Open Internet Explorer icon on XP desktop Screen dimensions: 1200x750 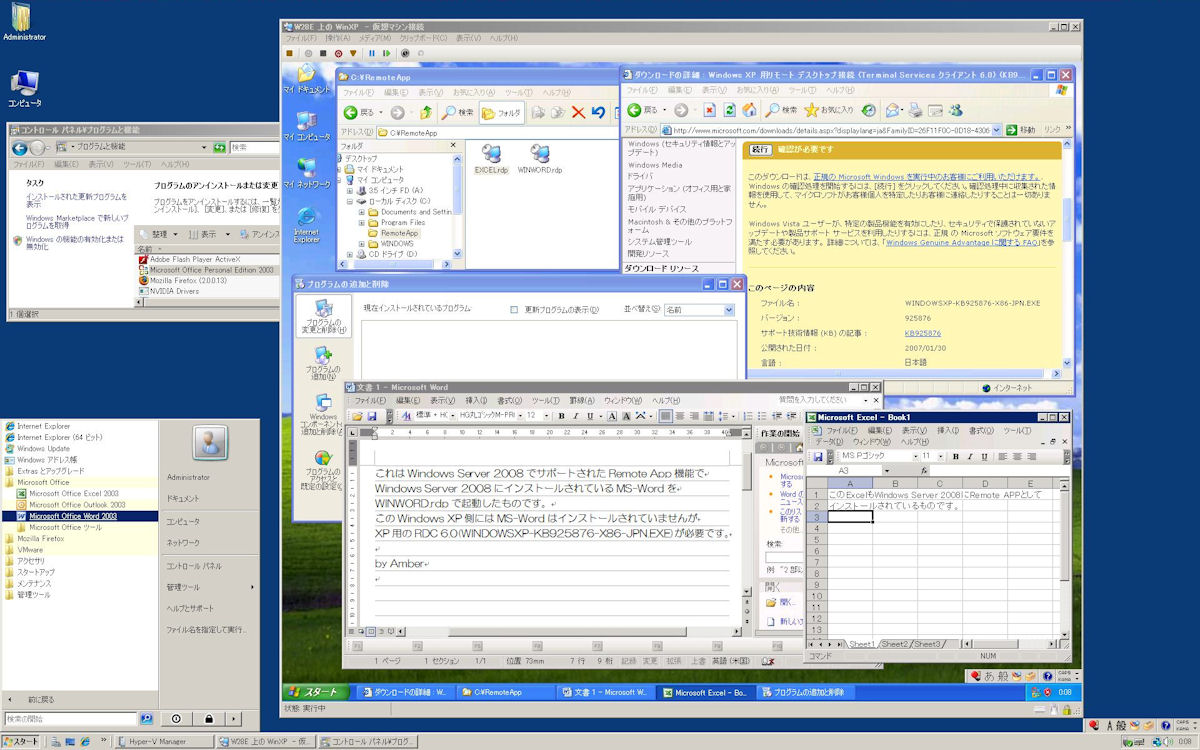coord(307,225)
